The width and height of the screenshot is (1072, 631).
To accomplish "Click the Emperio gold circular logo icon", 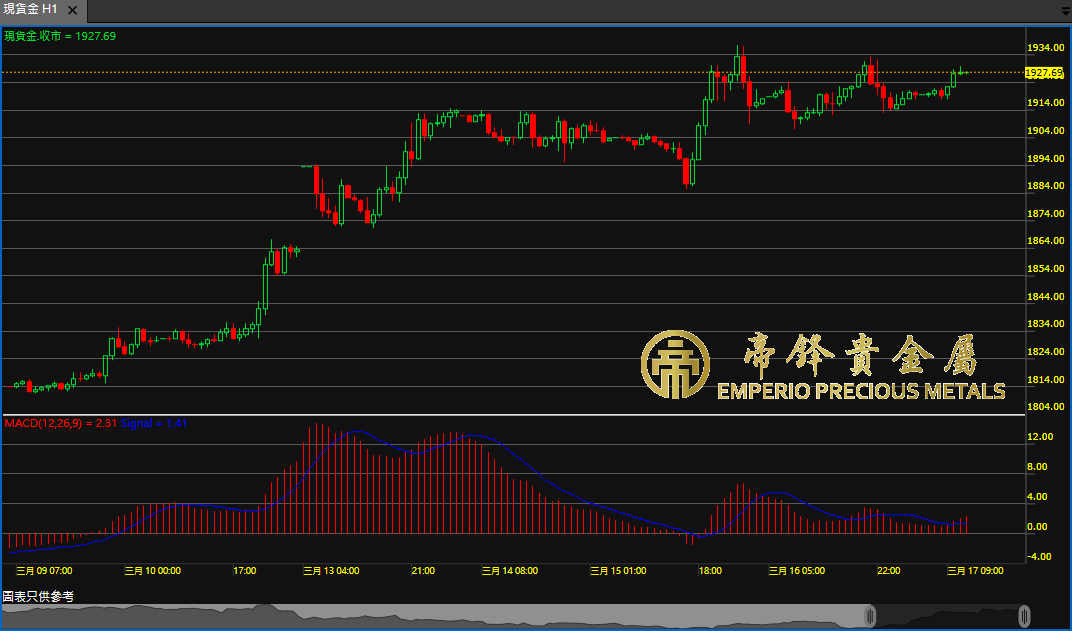I will tap(675, 365).
